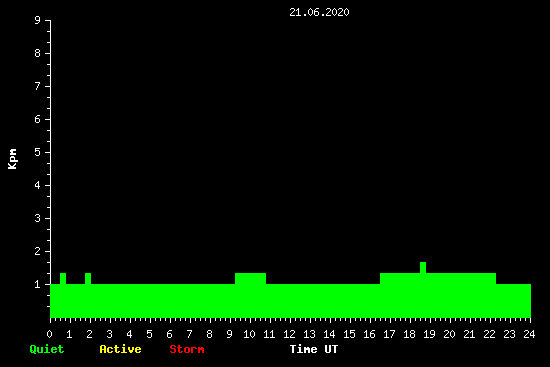Image resolution: width=550 pixels, height=367 pixels.
Task: Click the small green spike before hour 1
Action: pyautogui.click(x=63, y=279)
